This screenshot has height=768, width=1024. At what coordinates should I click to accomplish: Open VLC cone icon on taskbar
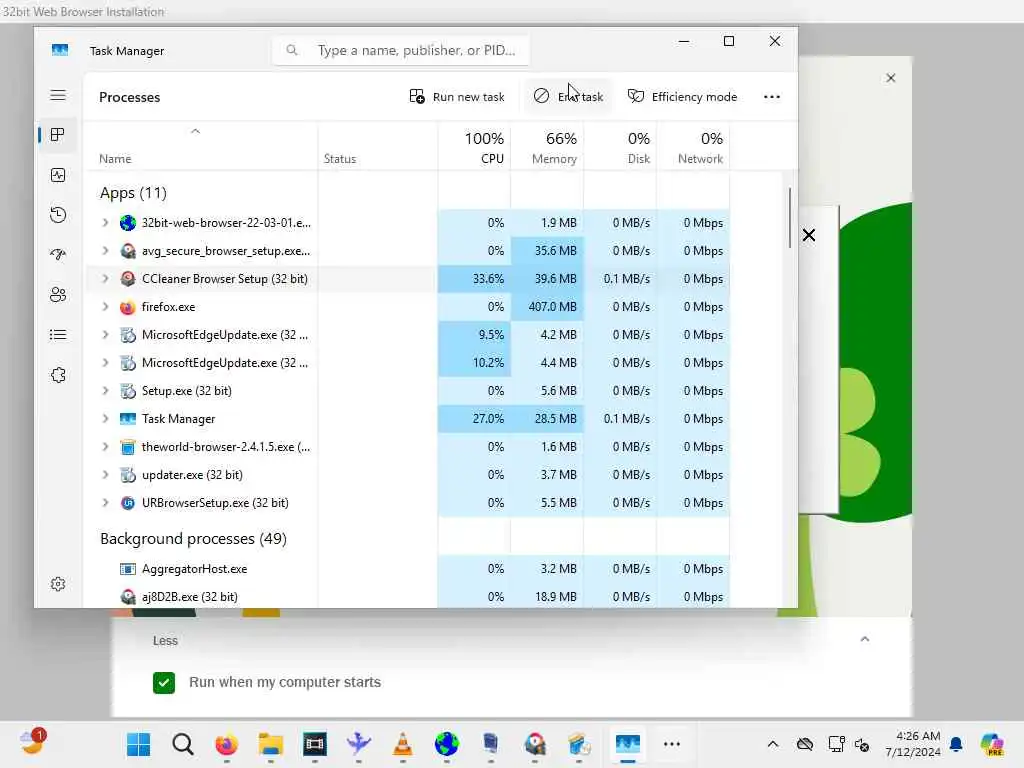(403, 744)
